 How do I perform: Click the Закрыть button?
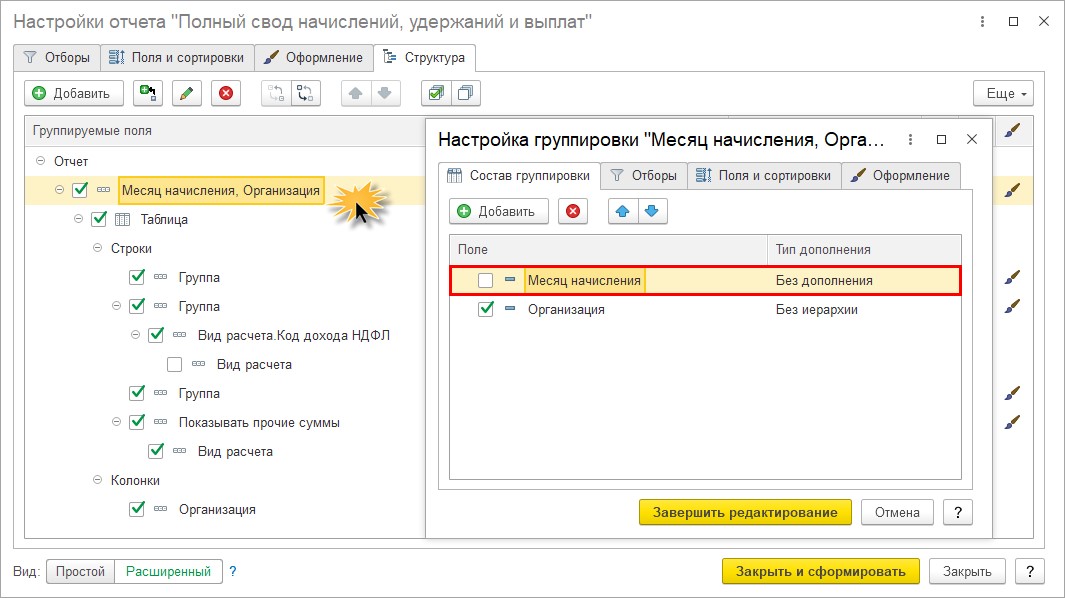(967, 571)
